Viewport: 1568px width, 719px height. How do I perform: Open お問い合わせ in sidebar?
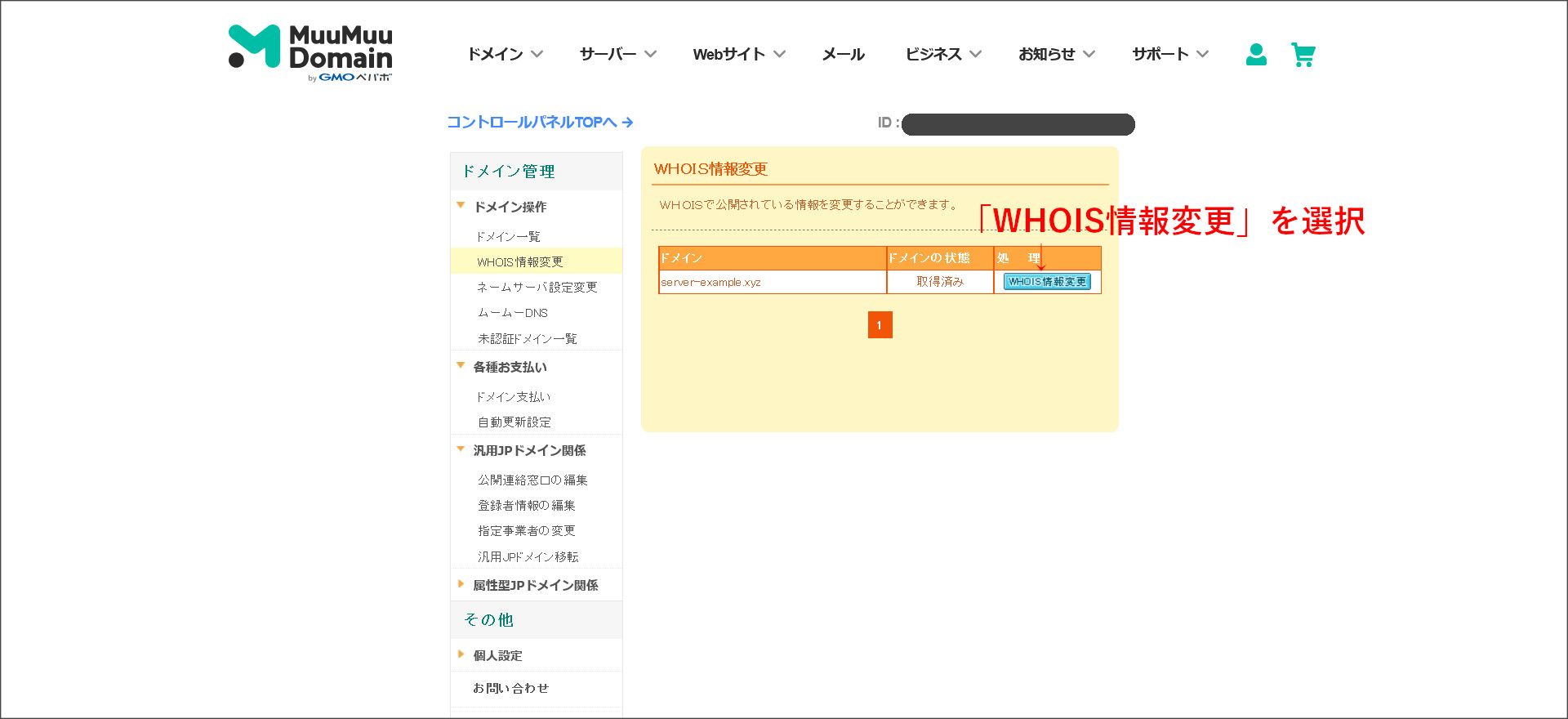click(511, 688)
